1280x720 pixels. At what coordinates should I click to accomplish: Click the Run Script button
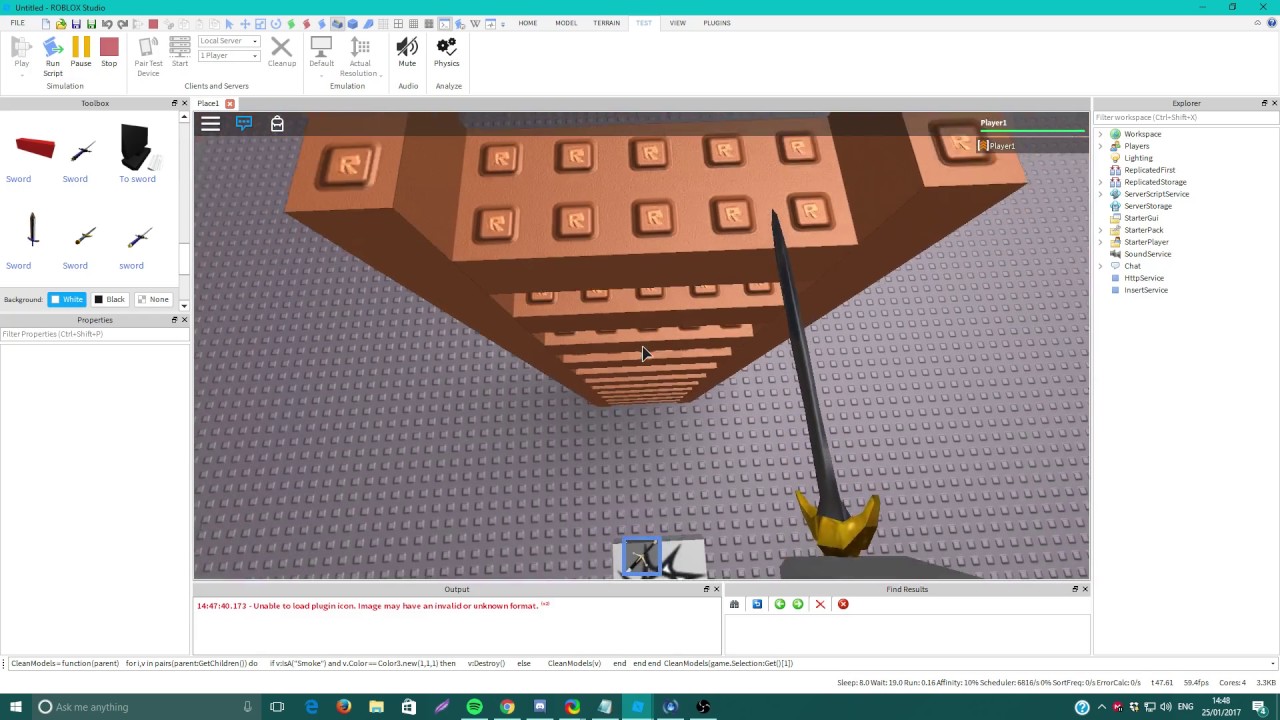coord(53,56)
